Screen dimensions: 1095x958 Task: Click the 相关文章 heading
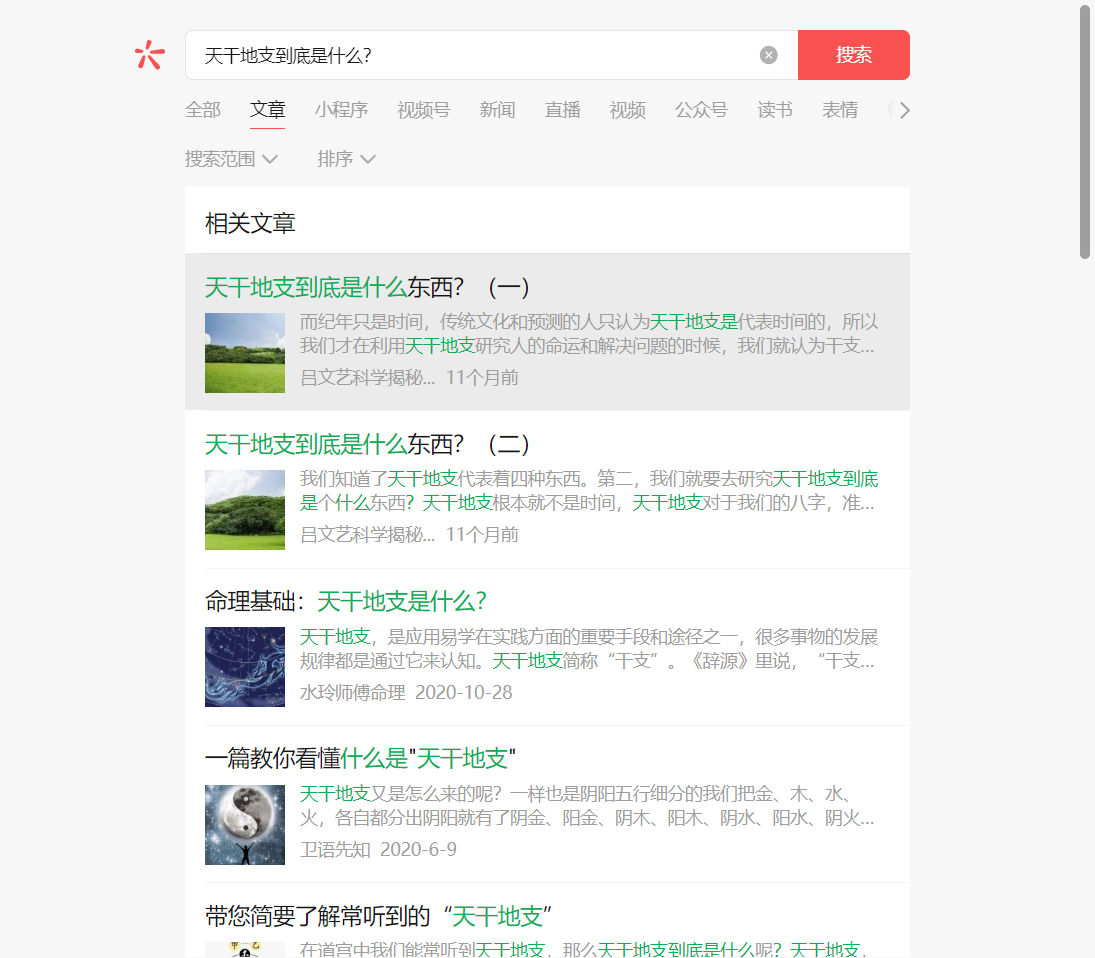[250, 223]
